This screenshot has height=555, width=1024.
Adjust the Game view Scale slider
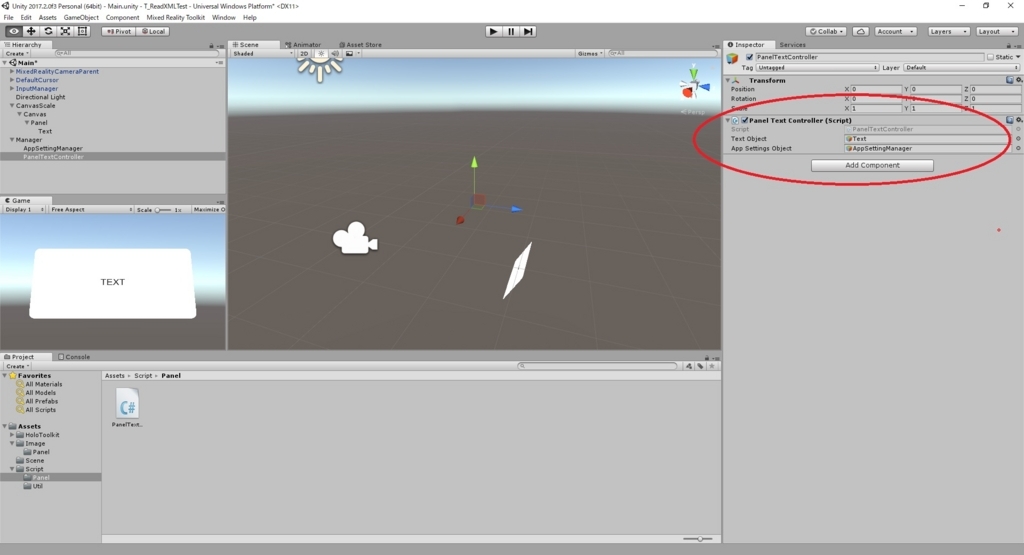pos(163,210)
